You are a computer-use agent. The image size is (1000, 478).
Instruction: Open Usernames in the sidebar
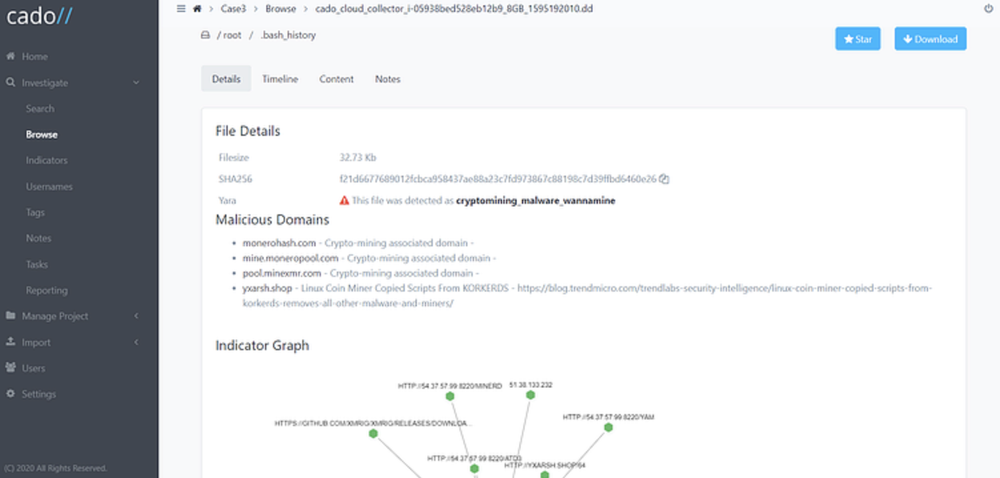[x=49, y=187]
